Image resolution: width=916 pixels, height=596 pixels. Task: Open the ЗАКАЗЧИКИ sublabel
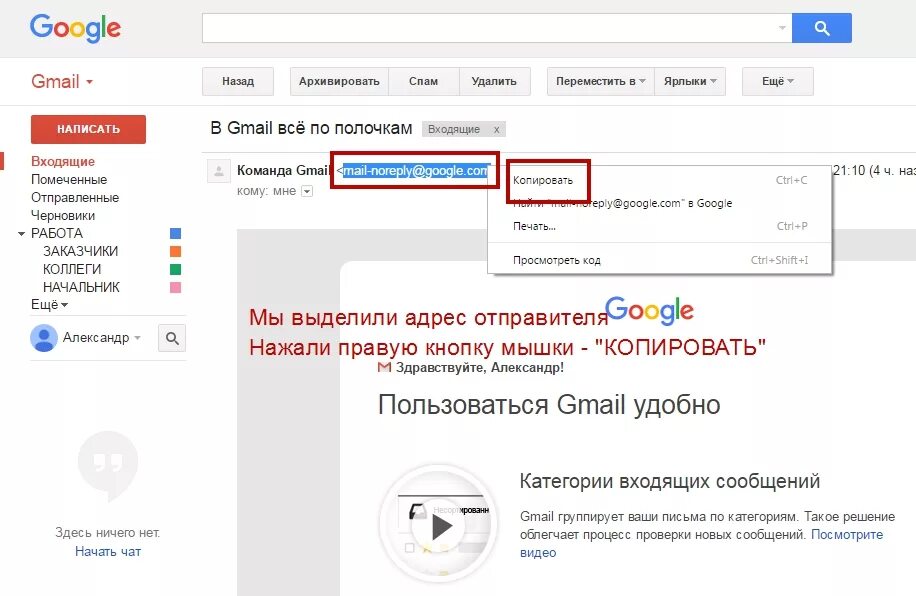pyautogui.click(x=81, y=251)
